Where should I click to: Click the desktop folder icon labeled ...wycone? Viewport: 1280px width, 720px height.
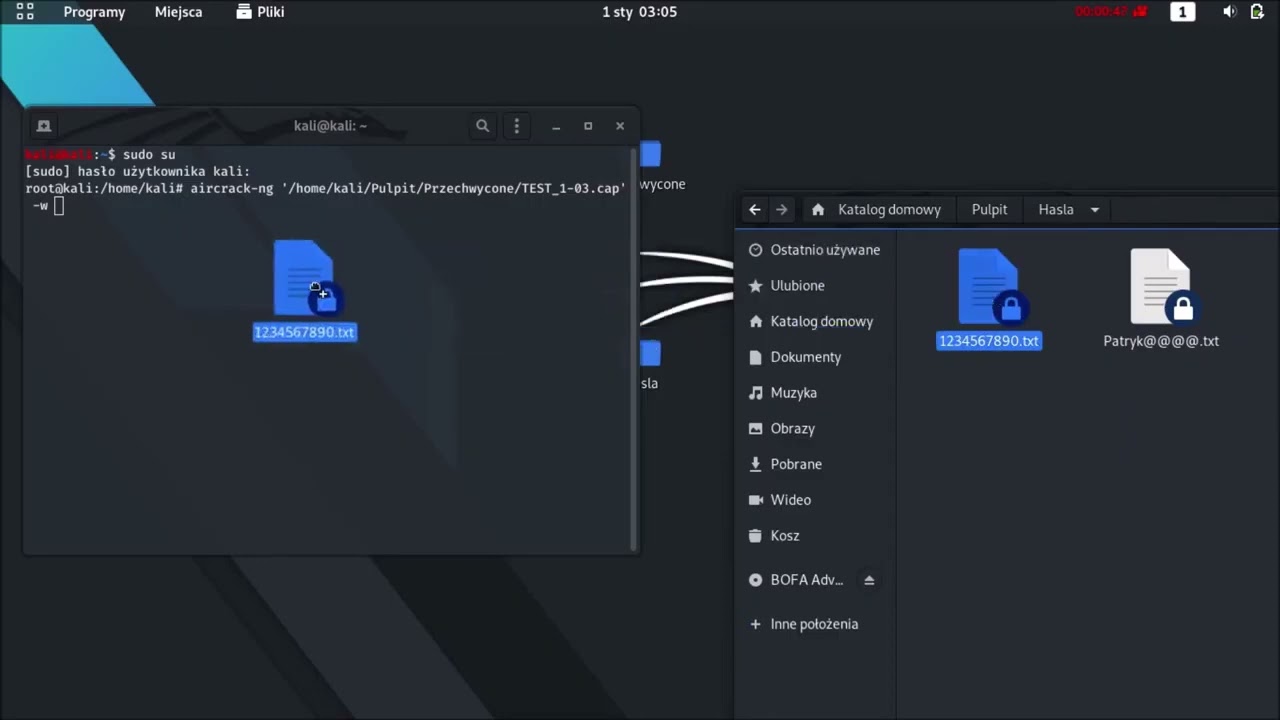(651, 155)
